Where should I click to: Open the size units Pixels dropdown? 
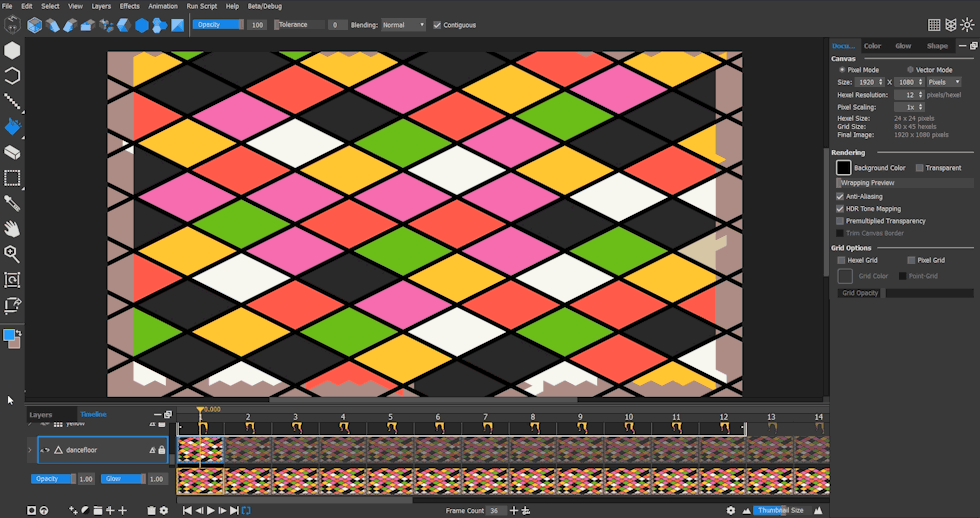point(943,82)
